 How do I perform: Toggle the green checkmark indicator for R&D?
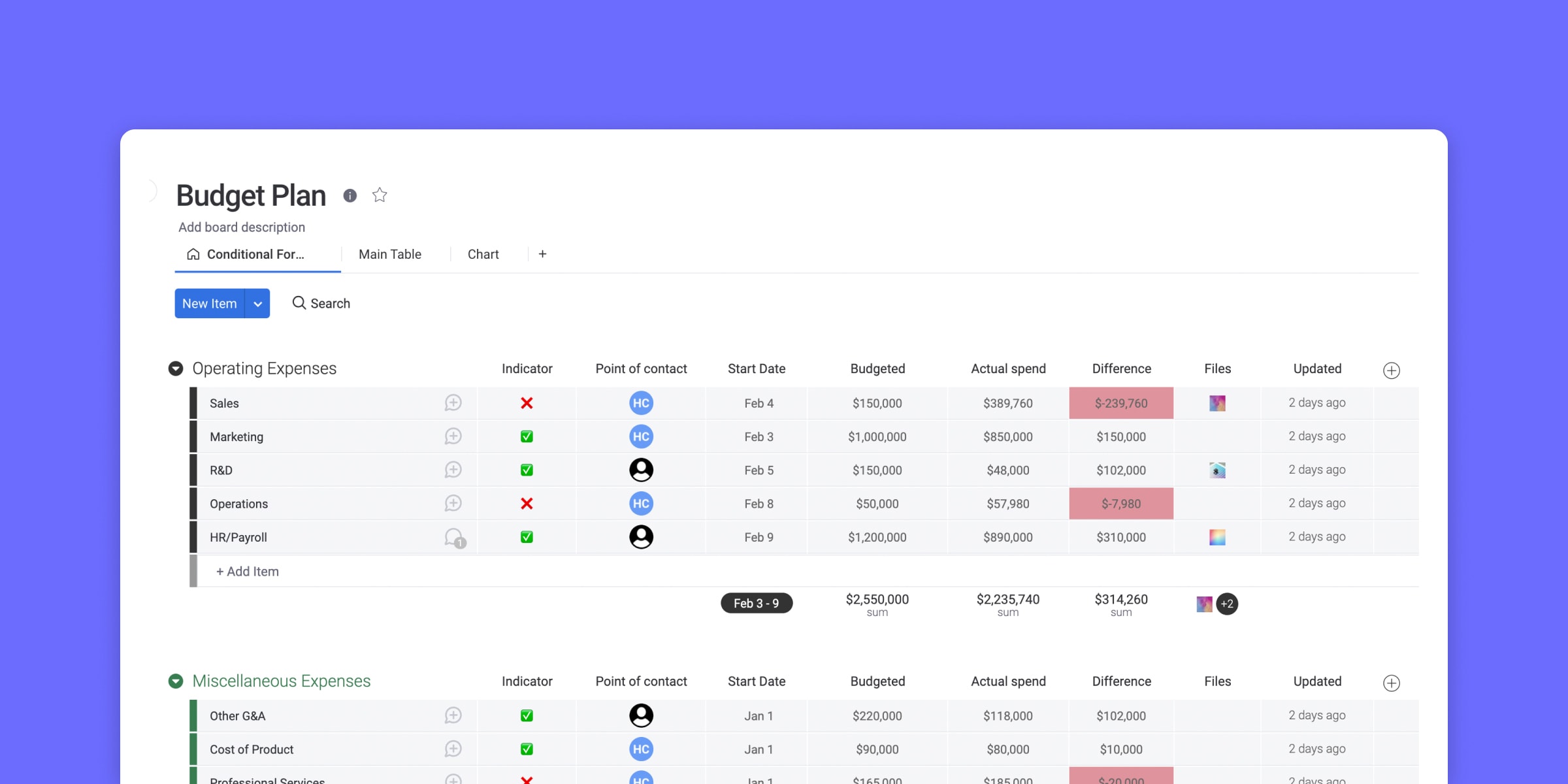point(526,470)
